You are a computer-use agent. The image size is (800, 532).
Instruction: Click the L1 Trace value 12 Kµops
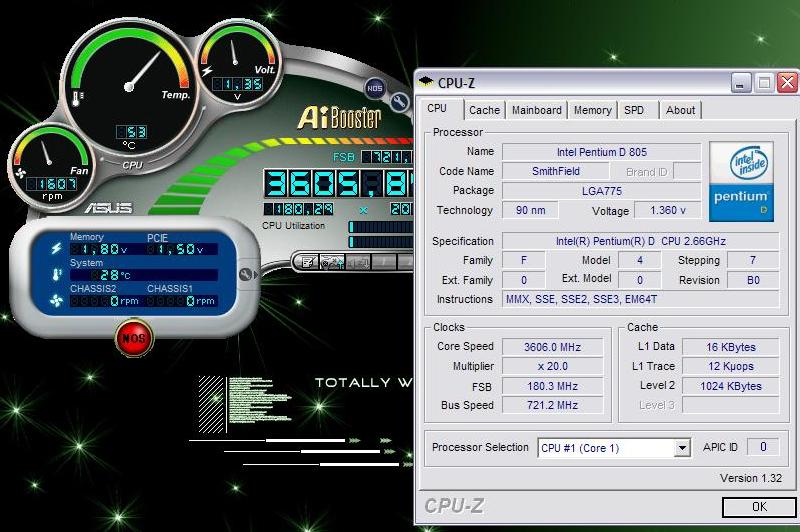pos(731,366)
